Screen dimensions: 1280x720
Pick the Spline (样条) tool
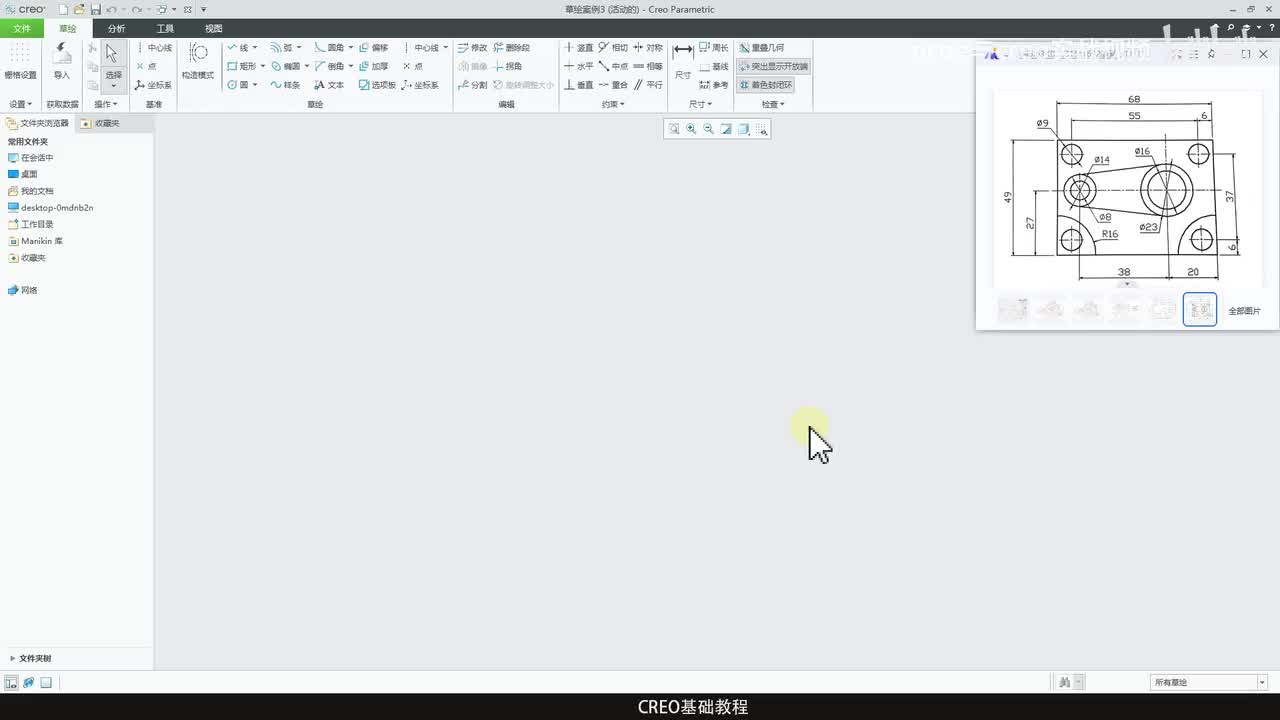point(285,85)
